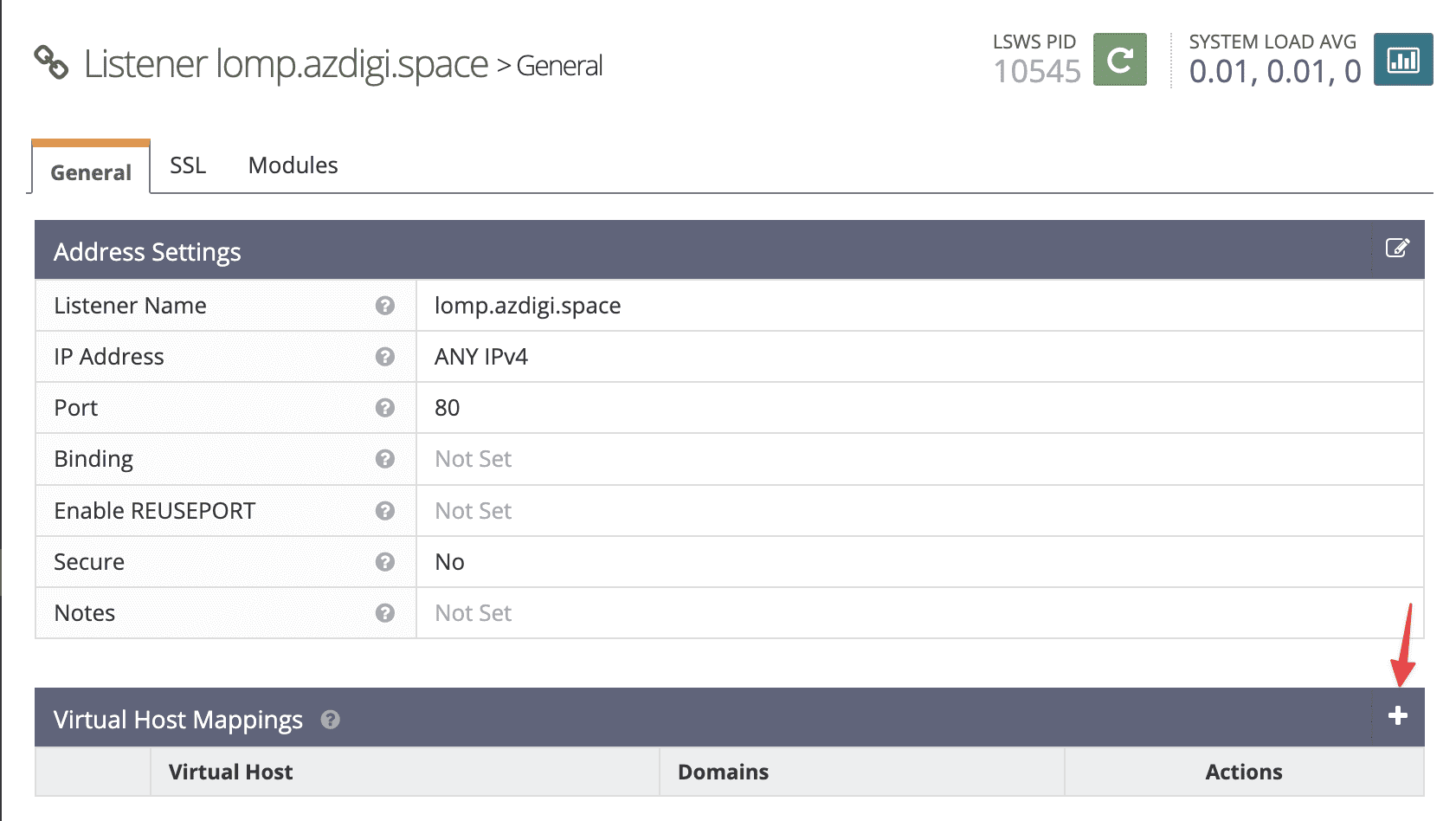
Task: Click help icon next to Secure
Action: click(385, 562)
